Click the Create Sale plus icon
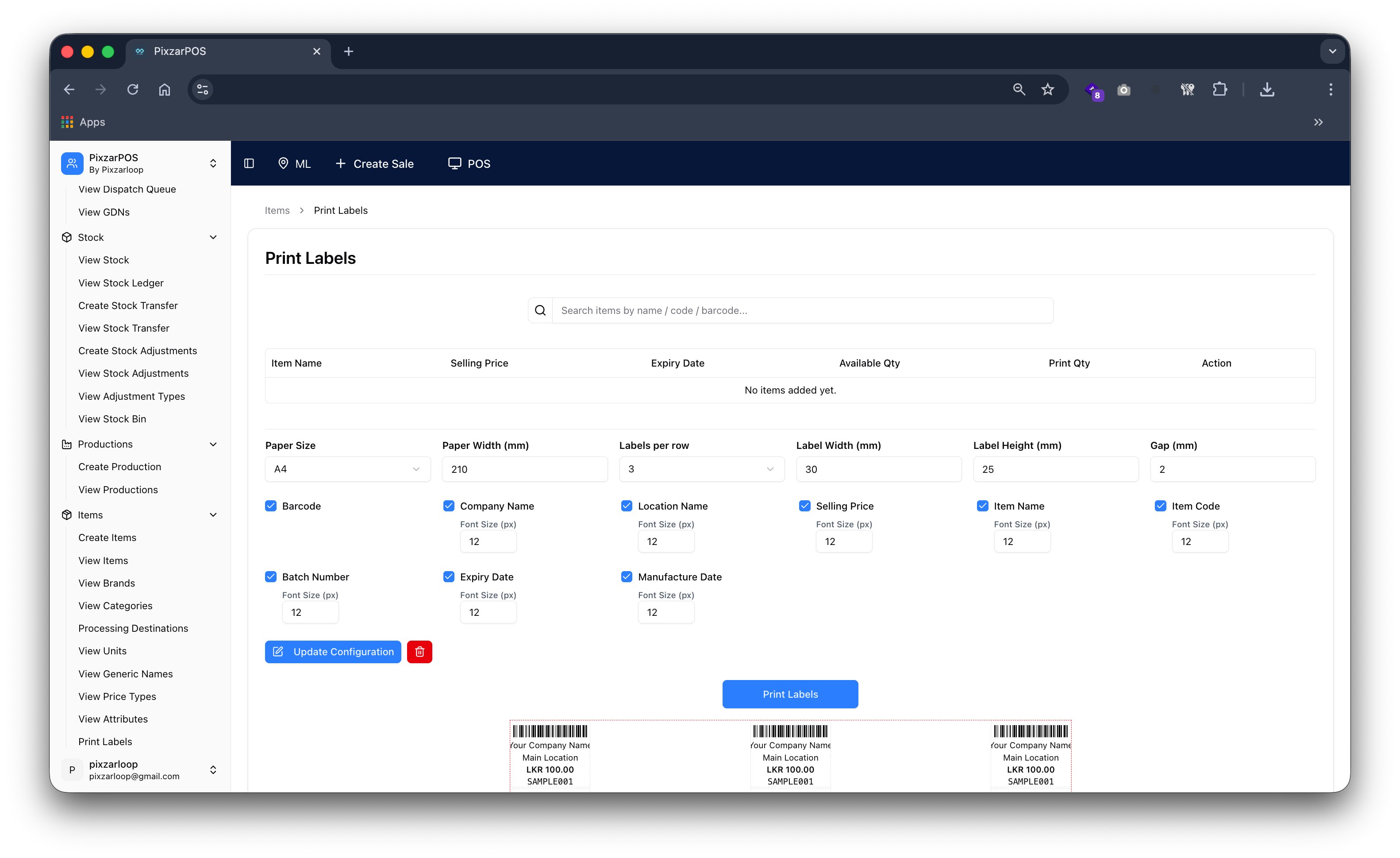The image size is (1400, 858). point(340,163)
